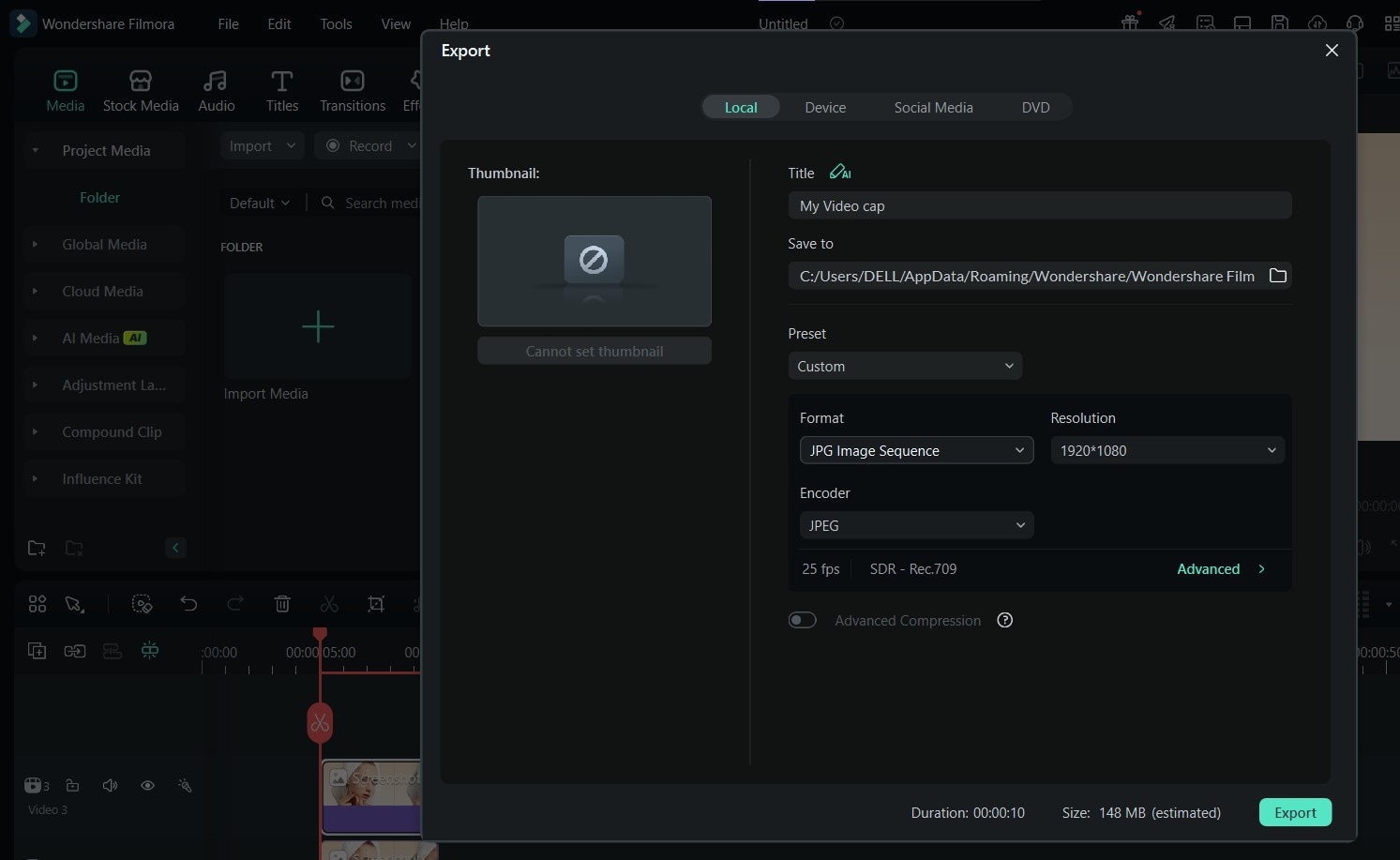Open the Edit menu
Viewport: 1400px width, 860px height.
click(279, 23)
